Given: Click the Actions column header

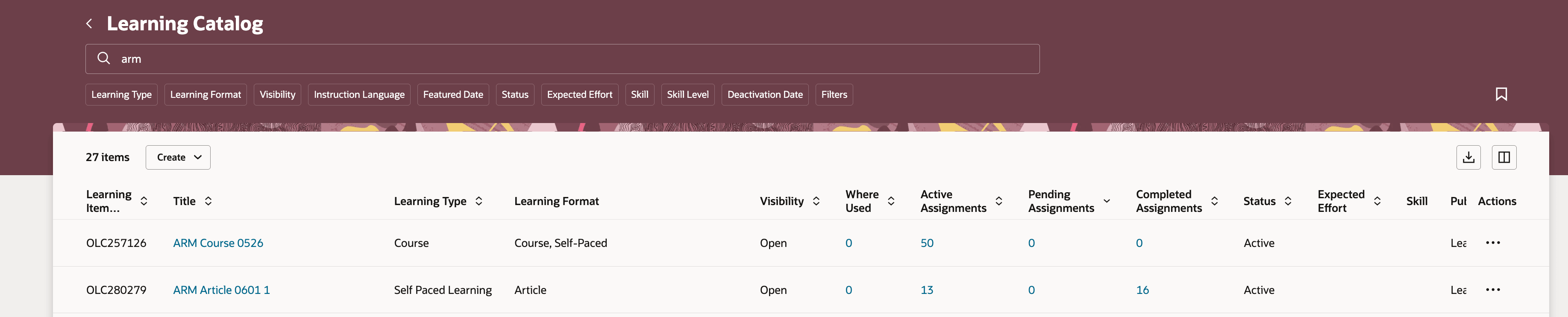Looking at the screenshot, I should tap(1497, 201).
